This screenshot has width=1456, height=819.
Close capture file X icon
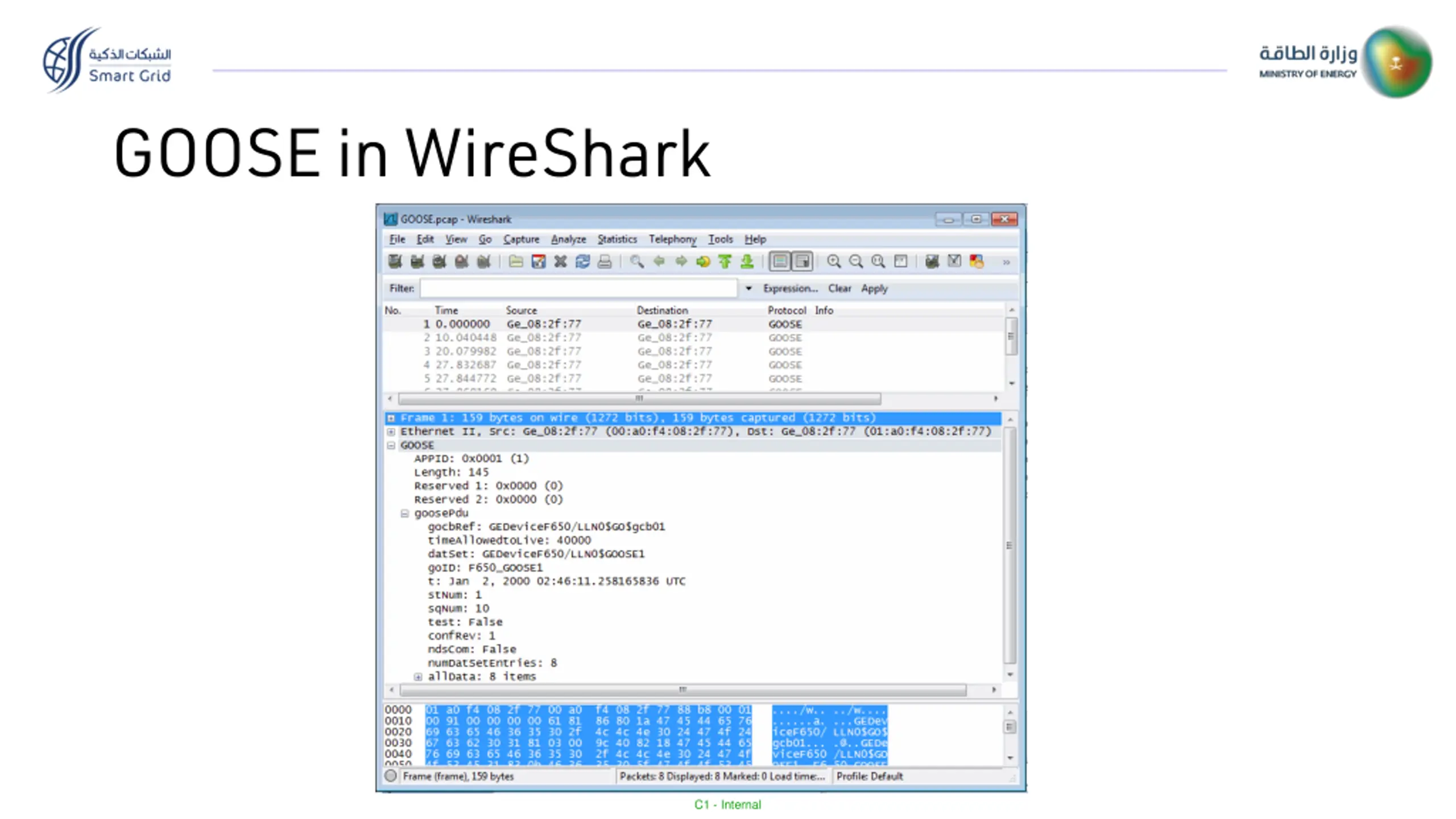(560, 262)
